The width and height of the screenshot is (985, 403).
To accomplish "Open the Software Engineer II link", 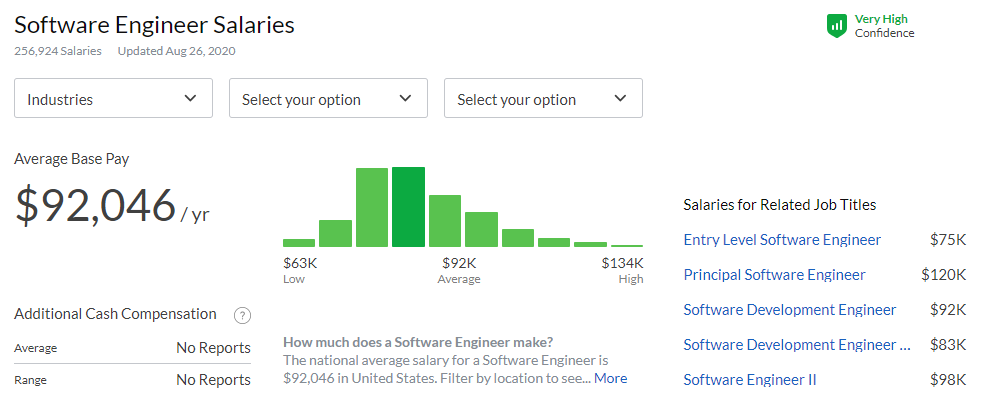I will click(749, 380).
